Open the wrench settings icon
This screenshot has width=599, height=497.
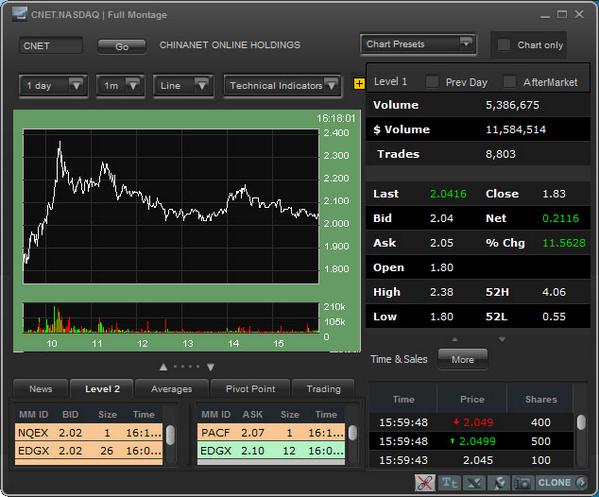[x=499, y=483]
